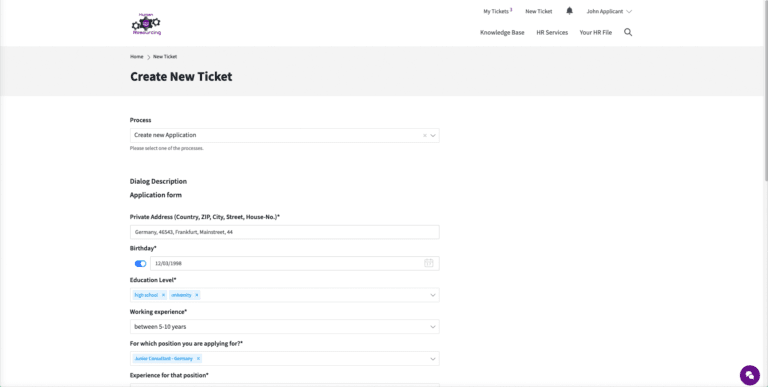Toggle the Birthday switch
Screen dimensions: 768x387
141,264
